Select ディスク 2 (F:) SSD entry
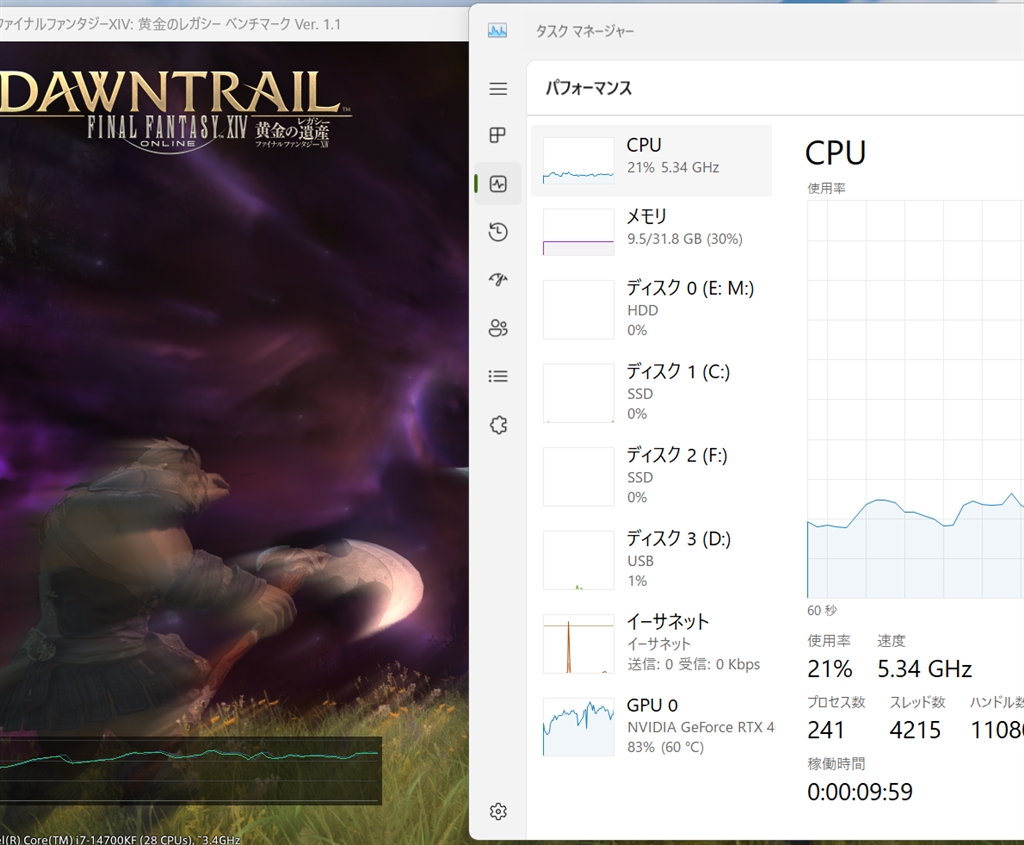This screenshot has height=845, width=1024. click(651, 477)
